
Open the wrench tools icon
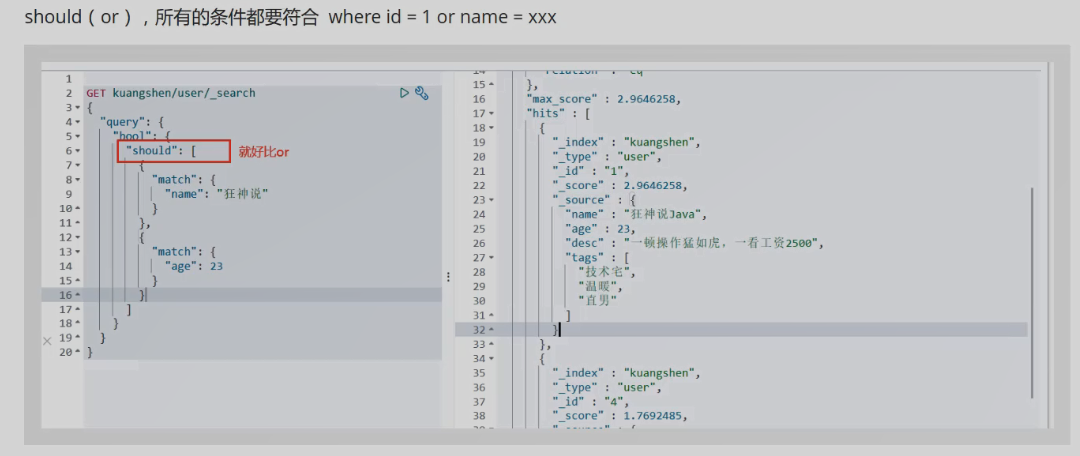(422, 93)
